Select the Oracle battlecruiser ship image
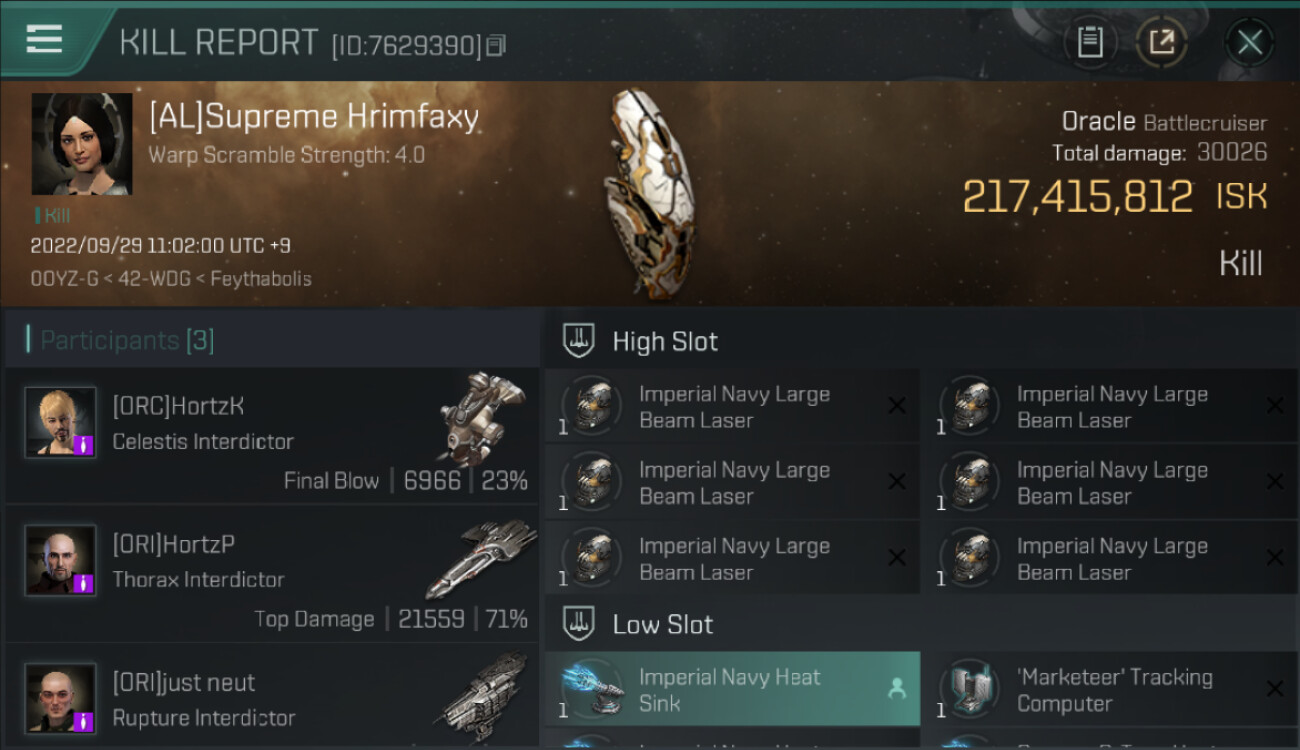 648,192
